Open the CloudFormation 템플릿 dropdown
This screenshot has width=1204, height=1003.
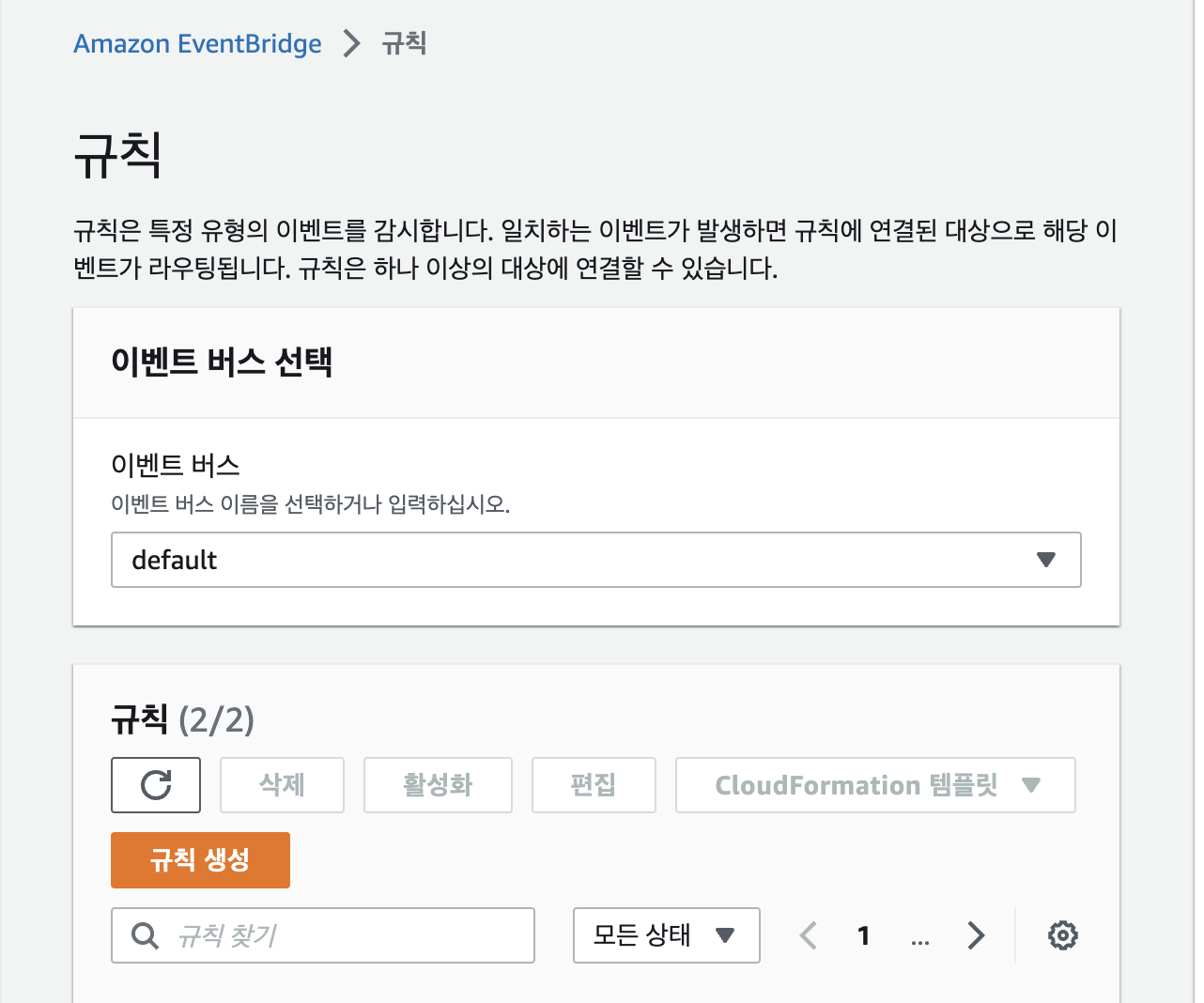pos(875,785)
